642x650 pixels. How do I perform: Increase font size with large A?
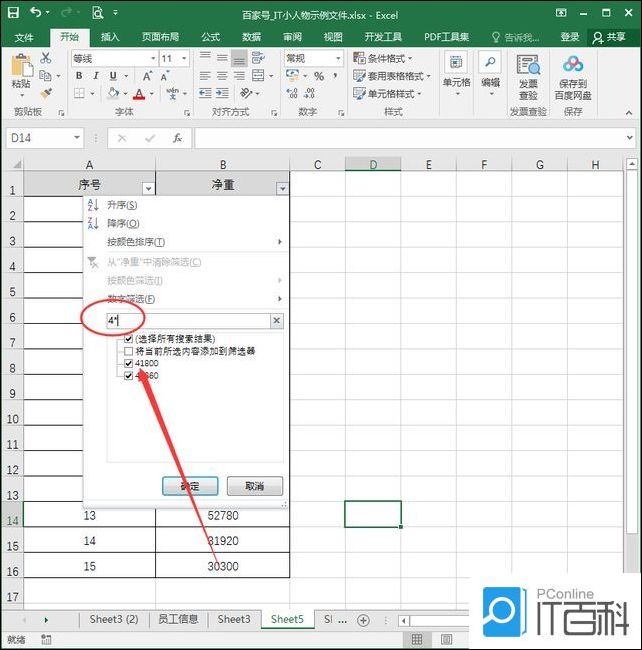pos(147,76)
